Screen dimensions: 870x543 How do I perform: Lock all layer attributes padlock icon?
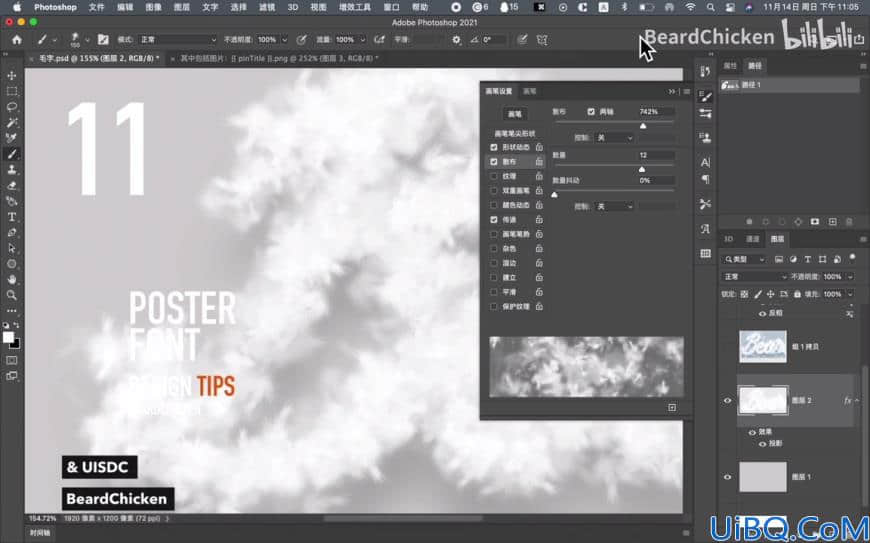pos(797,295)
